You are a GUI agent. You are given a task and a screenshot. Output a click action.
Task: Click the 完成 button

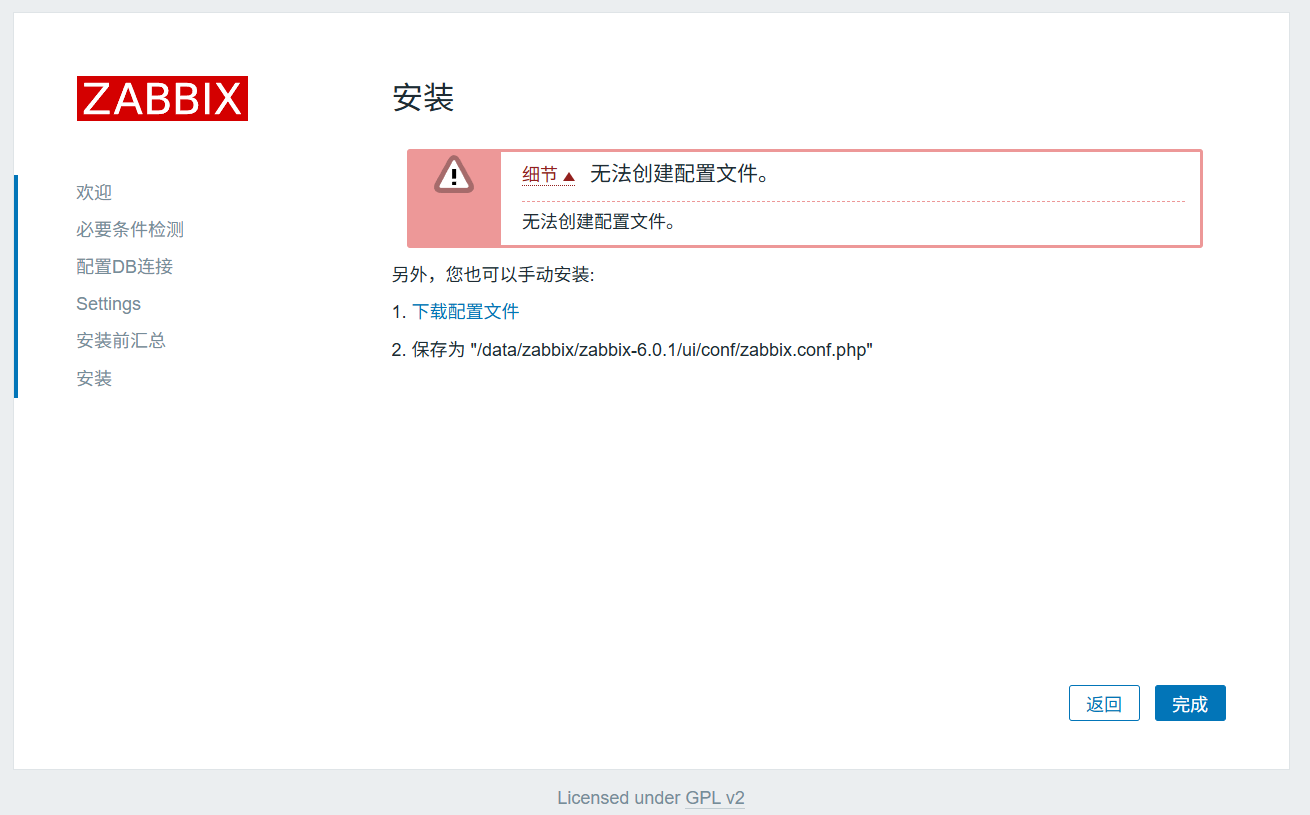(x=1190, y=703)
